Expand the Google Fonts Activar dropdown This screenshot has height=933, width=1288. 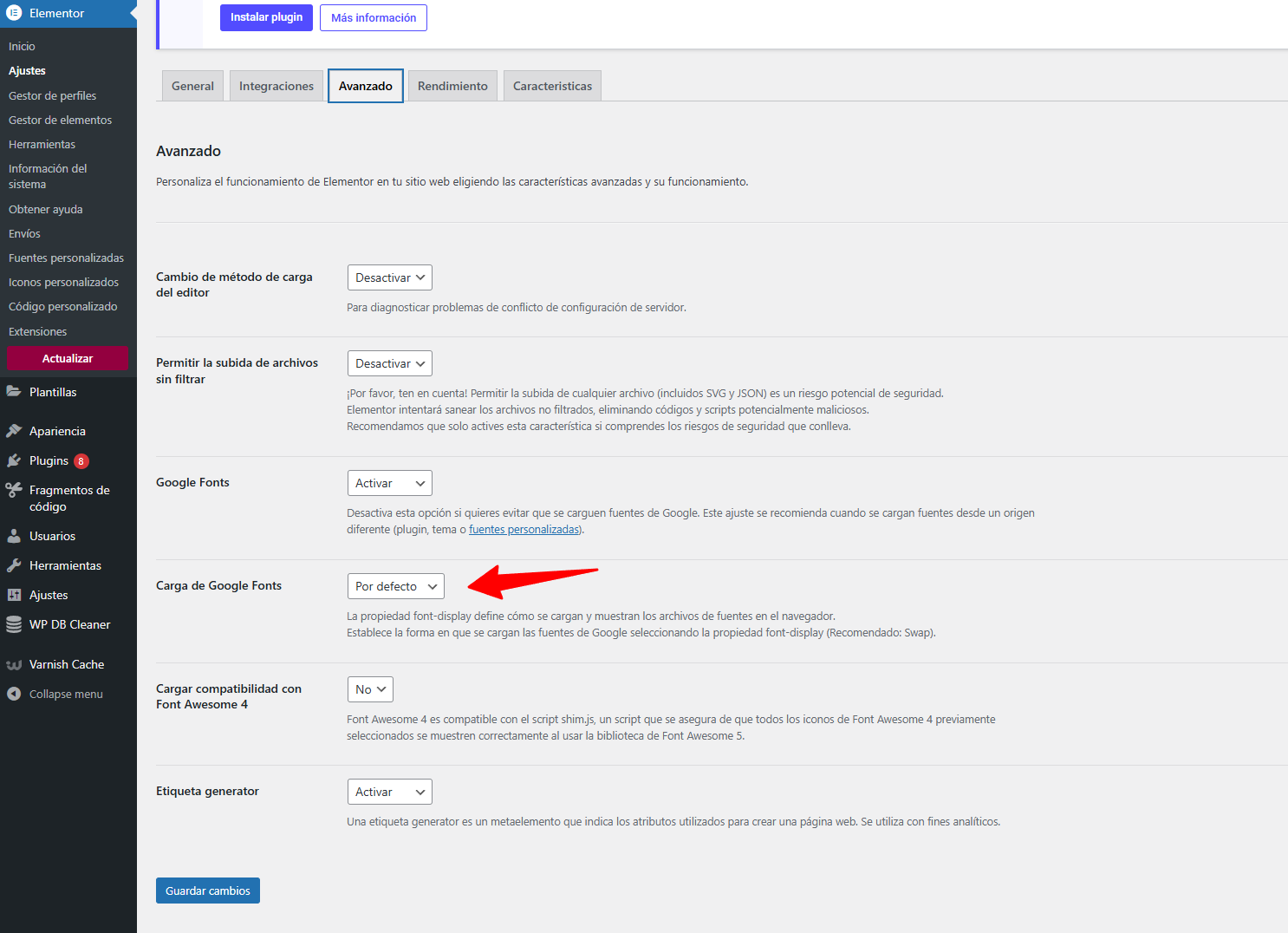(x=389, y=483)
